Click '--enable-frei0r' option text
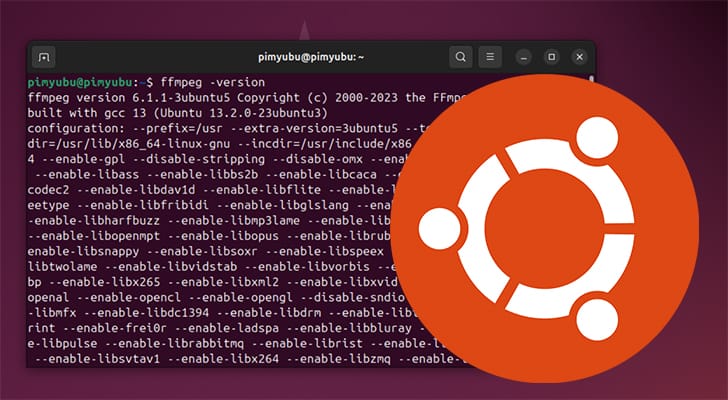728x400 pixels. pos(115,328)
